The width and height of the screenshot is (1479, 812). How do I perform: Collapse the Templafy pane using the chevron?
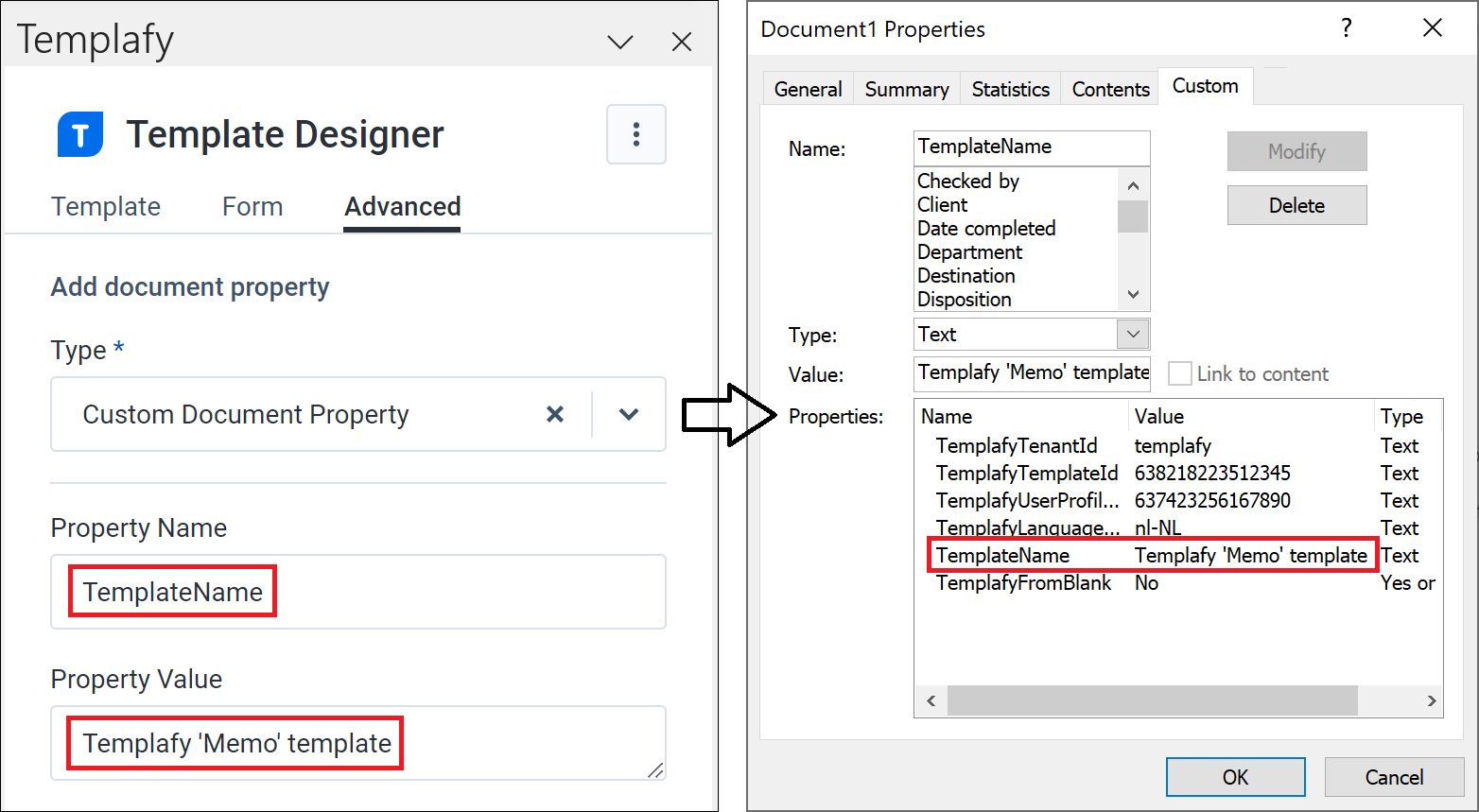pyautogui.click(x=619, y=41)
